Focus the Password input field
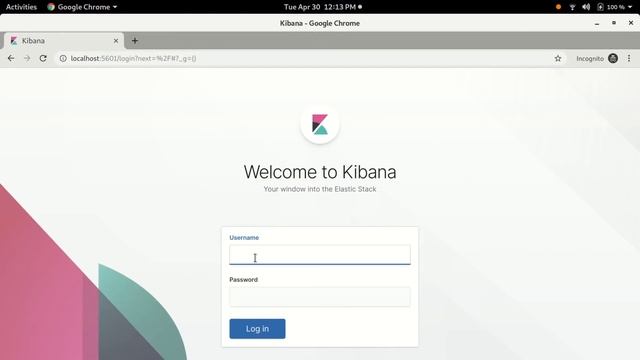 pyautogui.click(x=320, y=297)
